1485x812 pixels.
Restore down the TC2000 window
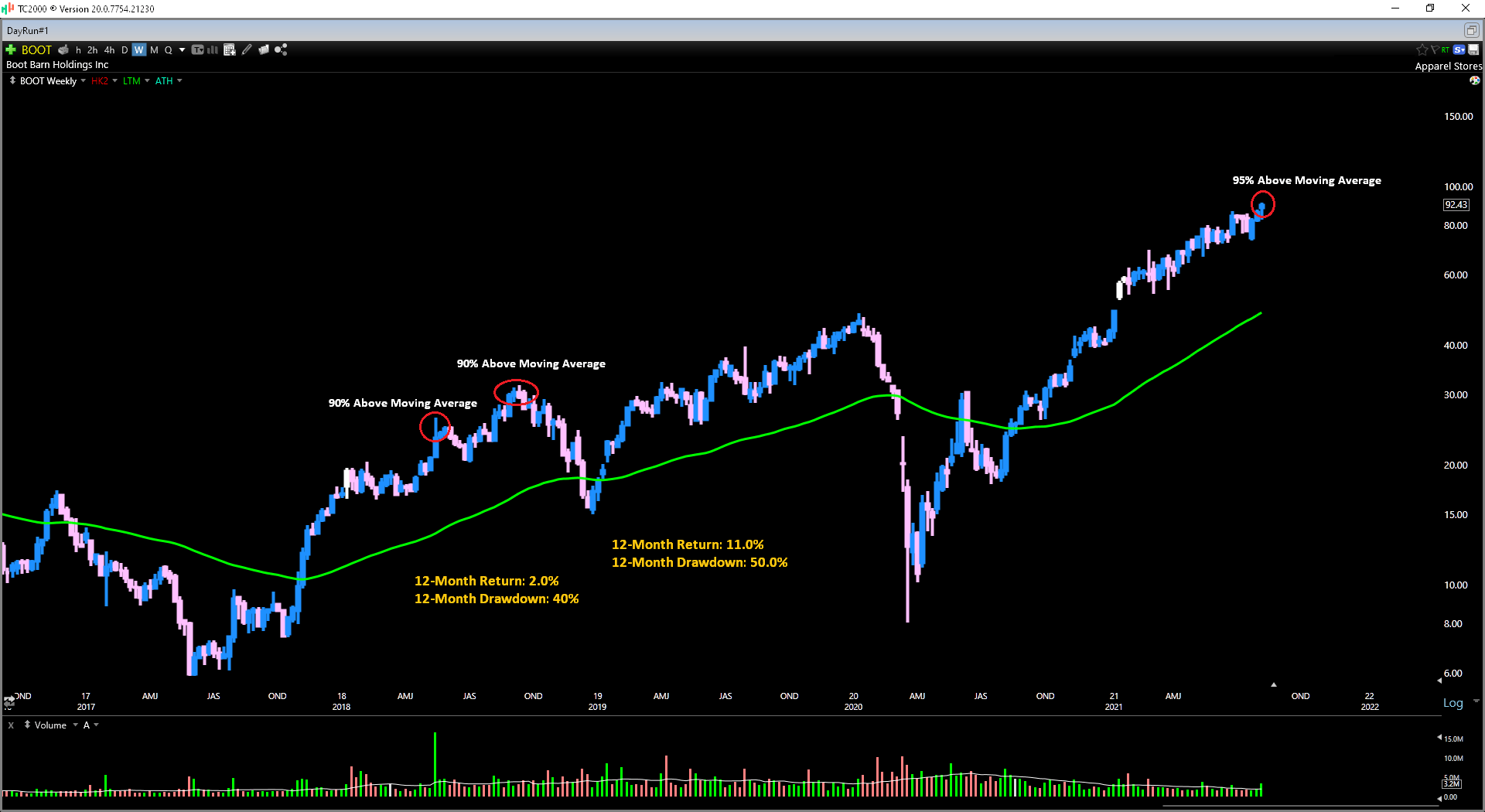[1430, 9]
